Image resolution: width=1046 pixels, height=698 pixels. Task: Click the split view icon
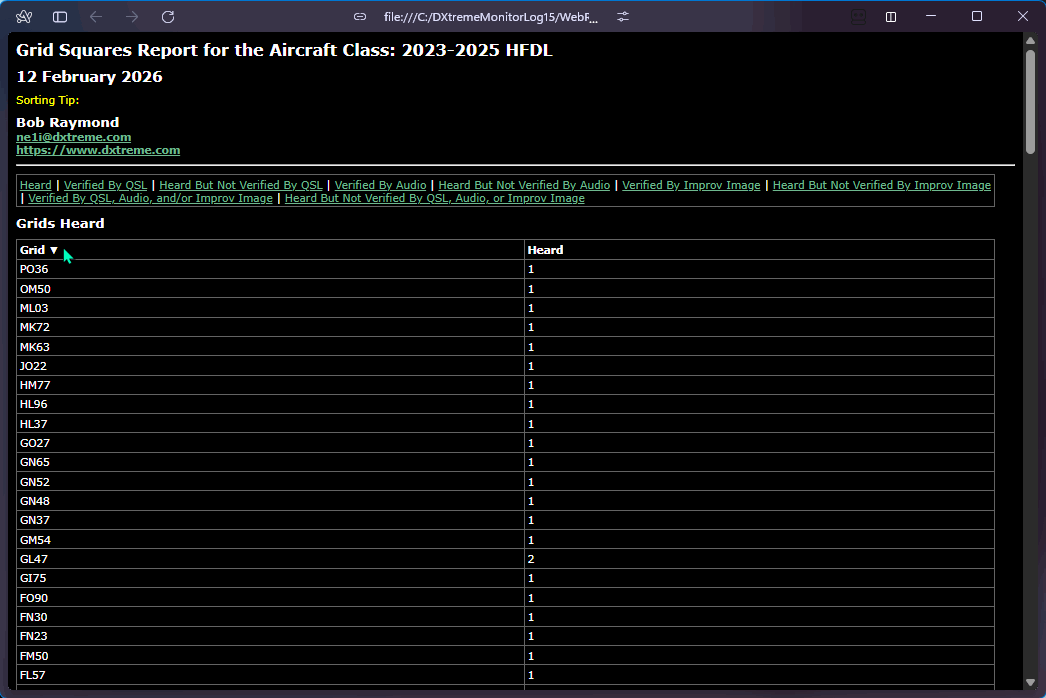(x=891, y=17)
